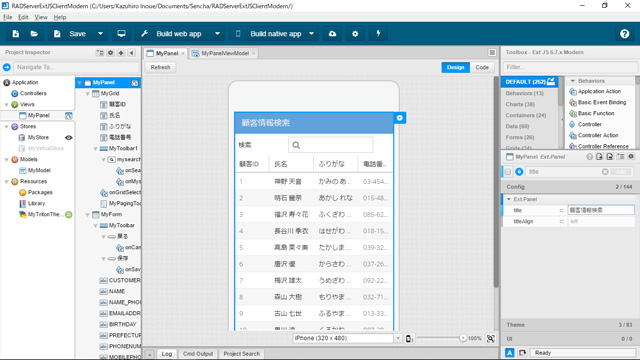Switch to MyPanelViewModel tab
Screen dimensions: 640x360
224,53
